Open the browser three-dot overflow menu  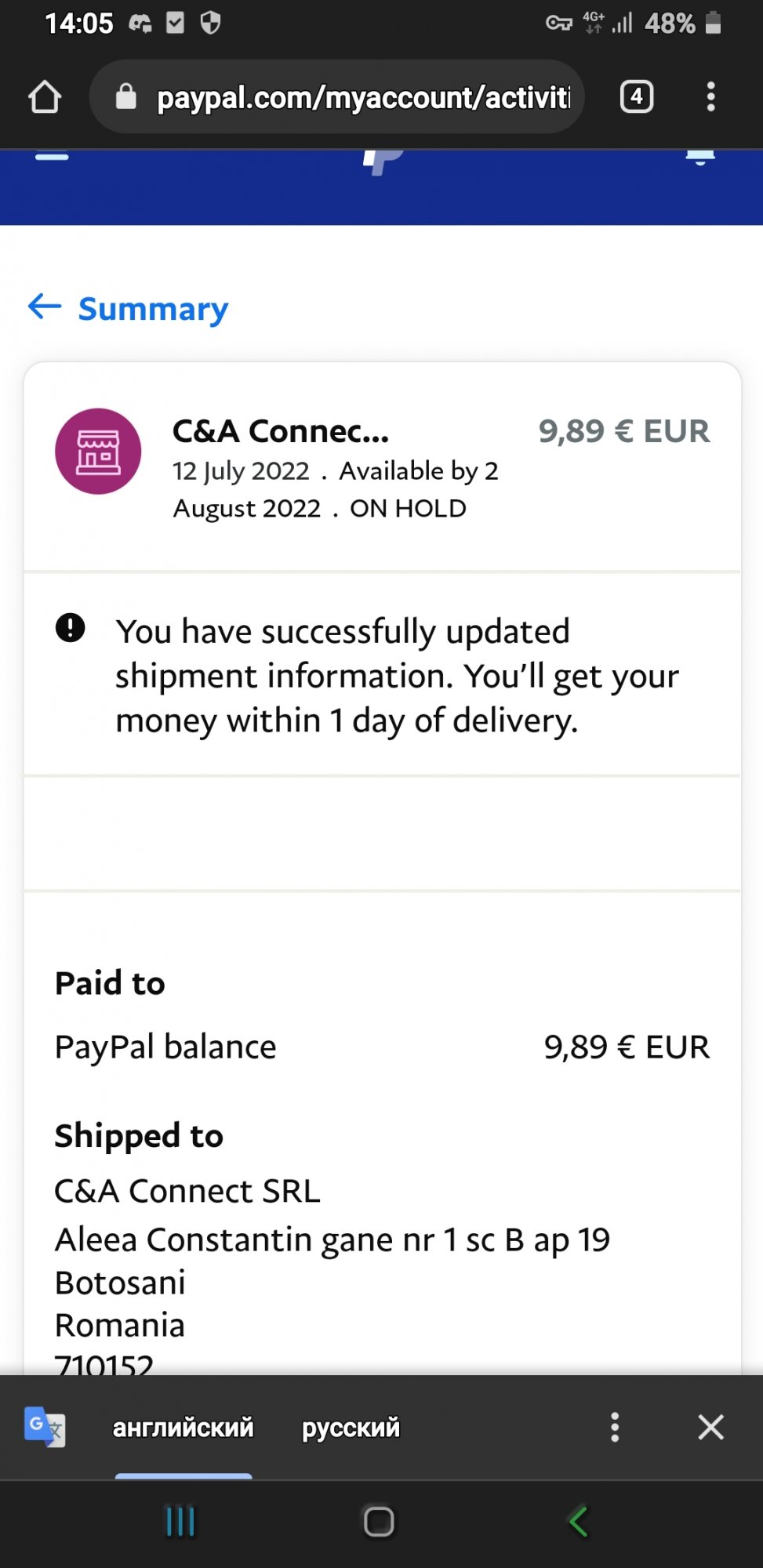pos(710,97)
